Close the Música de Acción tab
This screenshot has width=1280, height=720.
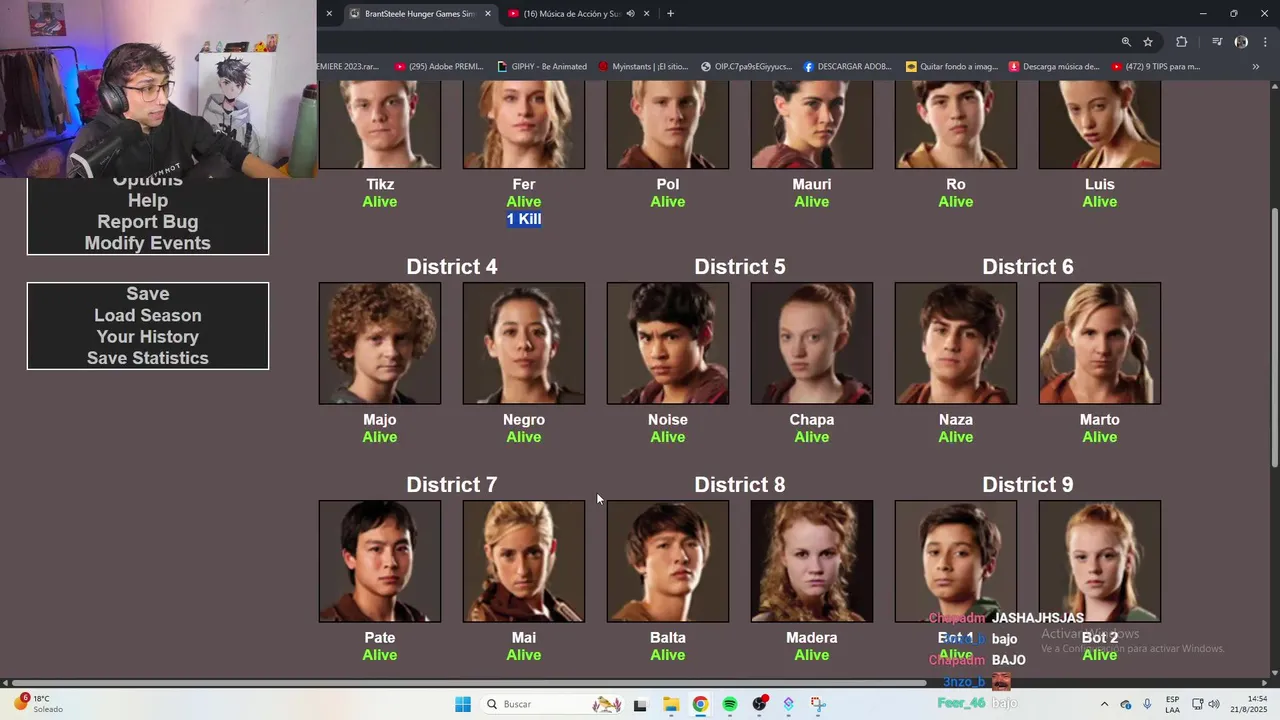[646, 14]
